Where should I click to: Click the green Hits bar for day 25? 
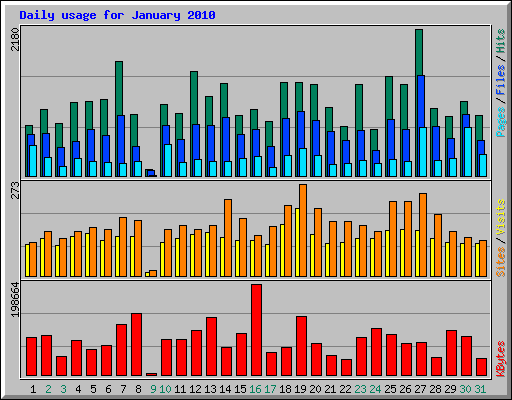389,98
